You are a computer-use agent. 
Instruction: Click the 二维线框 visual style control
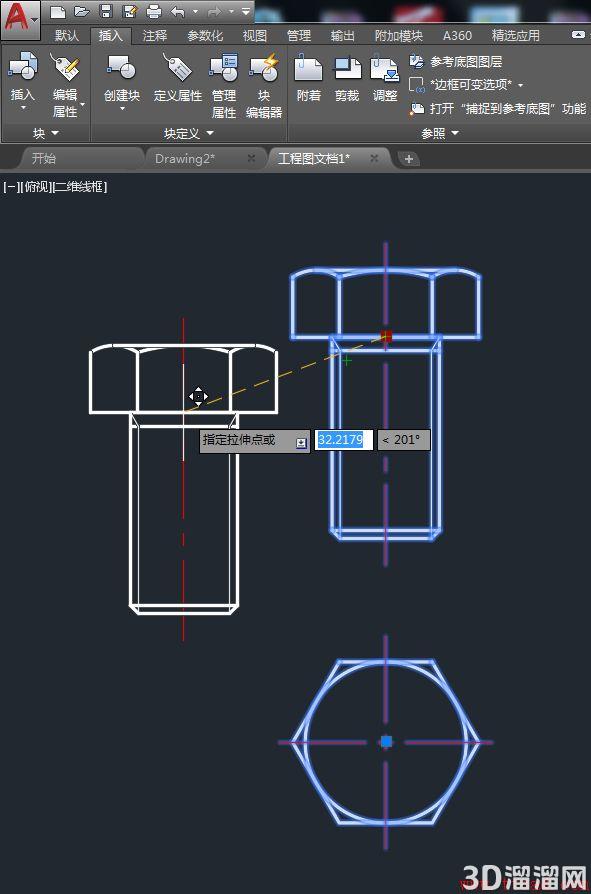[80, 186]
